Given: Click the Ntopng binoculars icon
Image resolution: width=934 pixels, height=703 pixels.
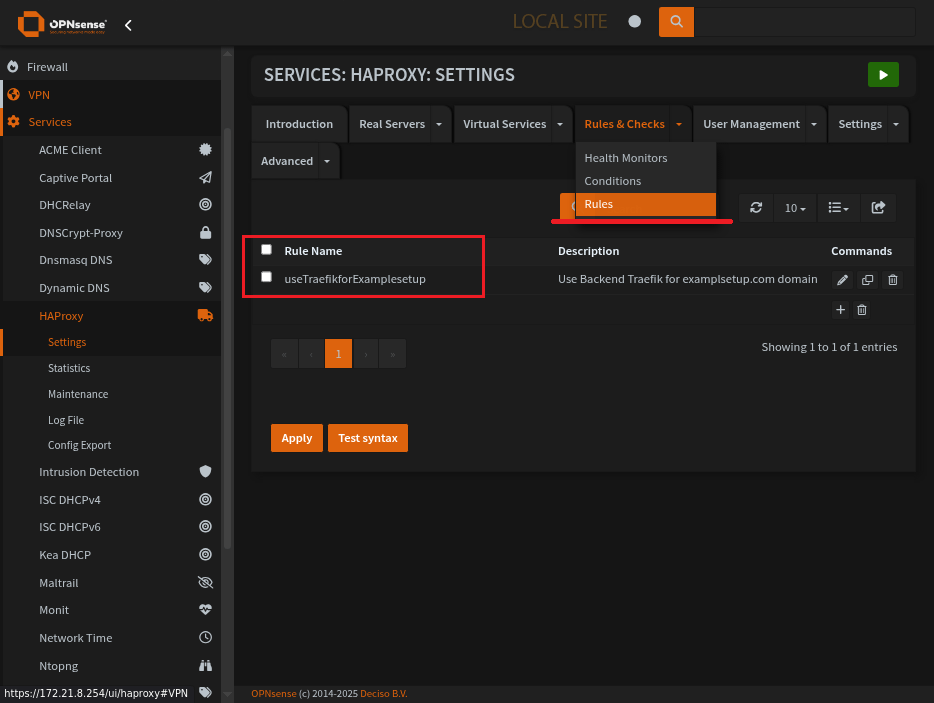Looking at the screenshot, I should [x=206, y=665].
